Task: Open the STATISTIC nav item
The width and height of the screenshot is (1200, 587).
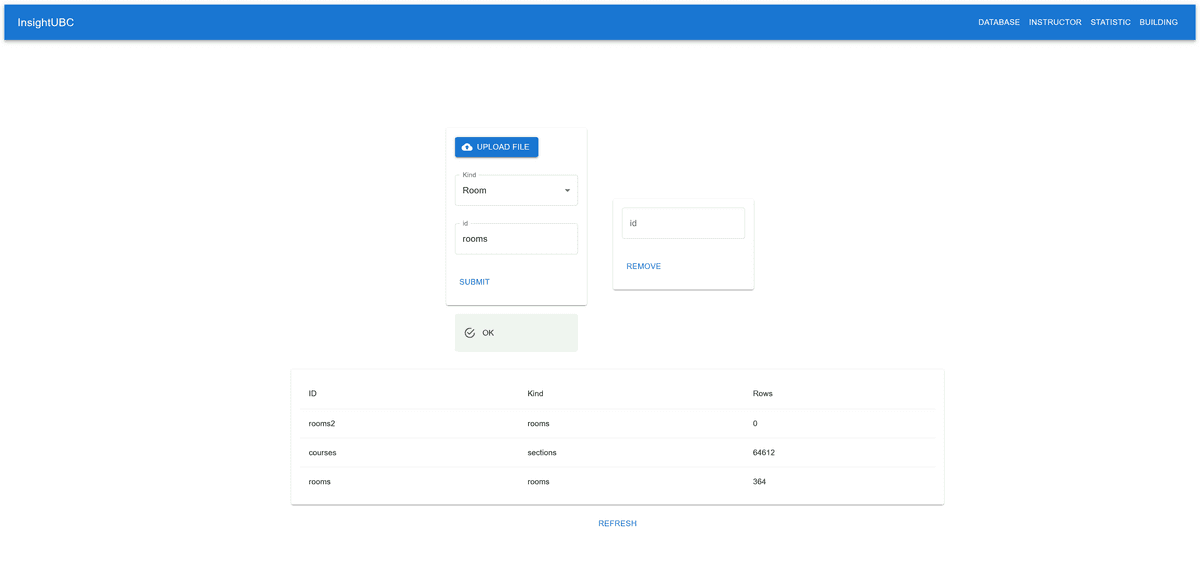Action: coord(1110,22)
